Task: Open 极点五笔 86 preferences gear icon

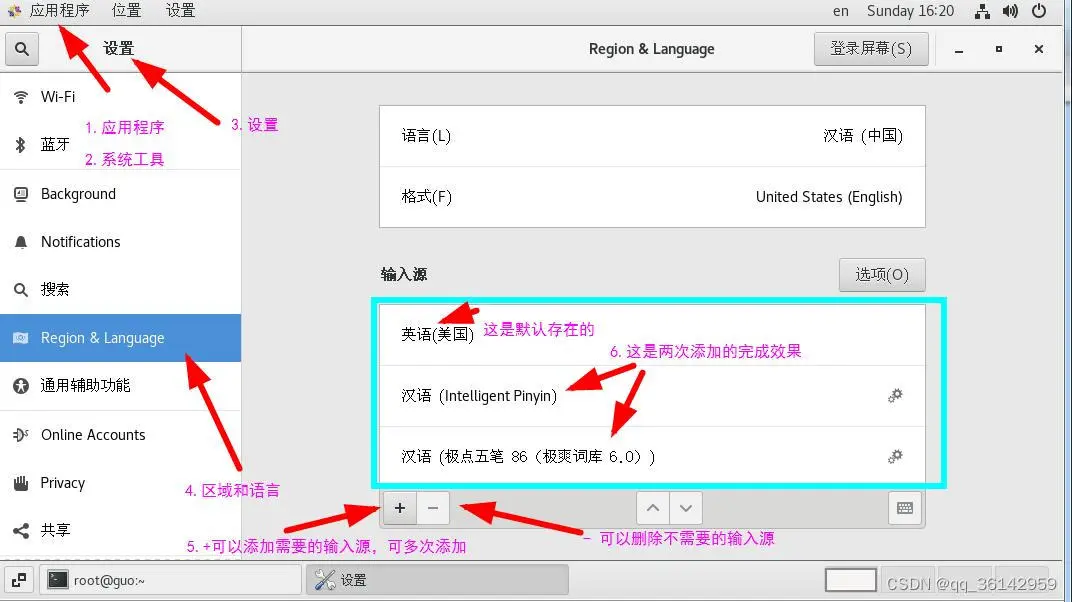Action: [x=895, y=456]
